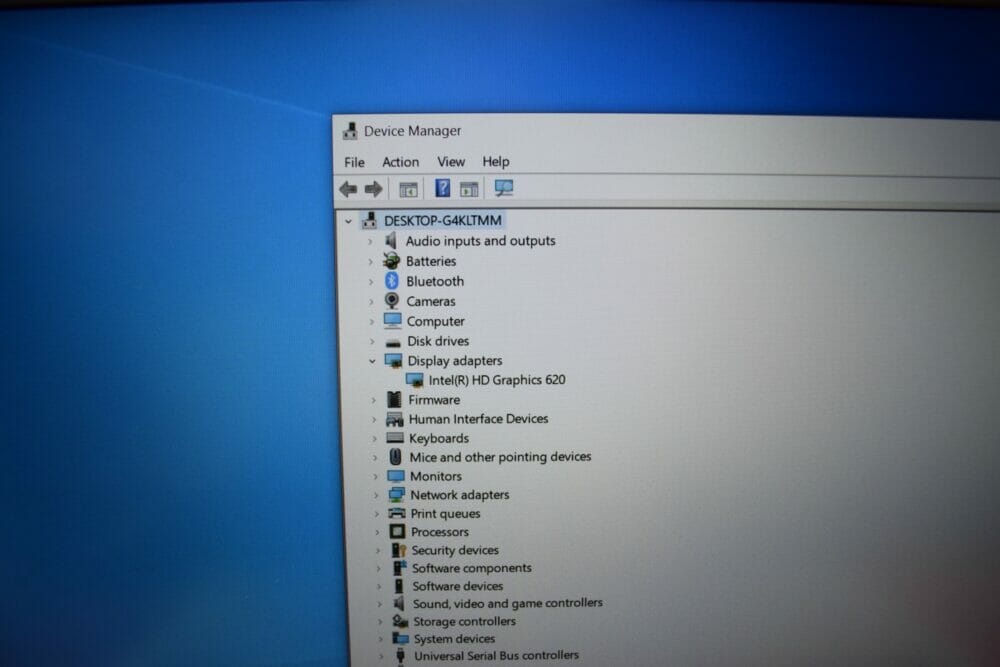Click the DESKTOP-G4KLTMM computer icon
Screen dimensions: 1000x667
point(369,221)
